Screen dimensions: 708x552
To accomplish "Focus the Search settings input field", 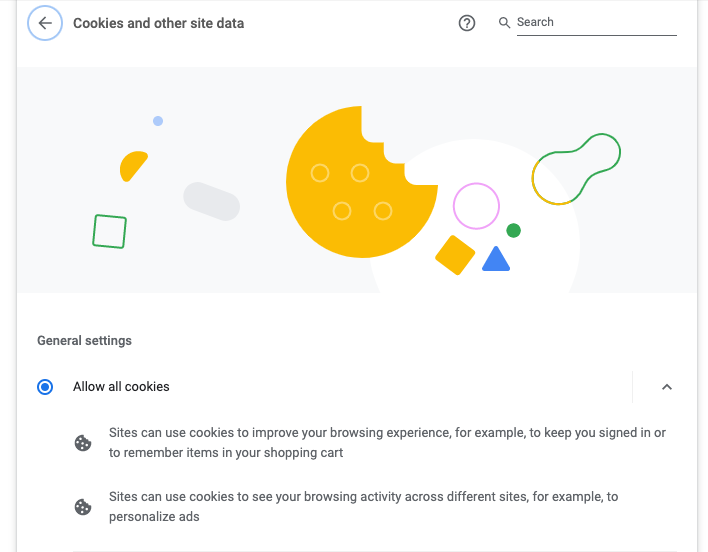I will point(596,22).
